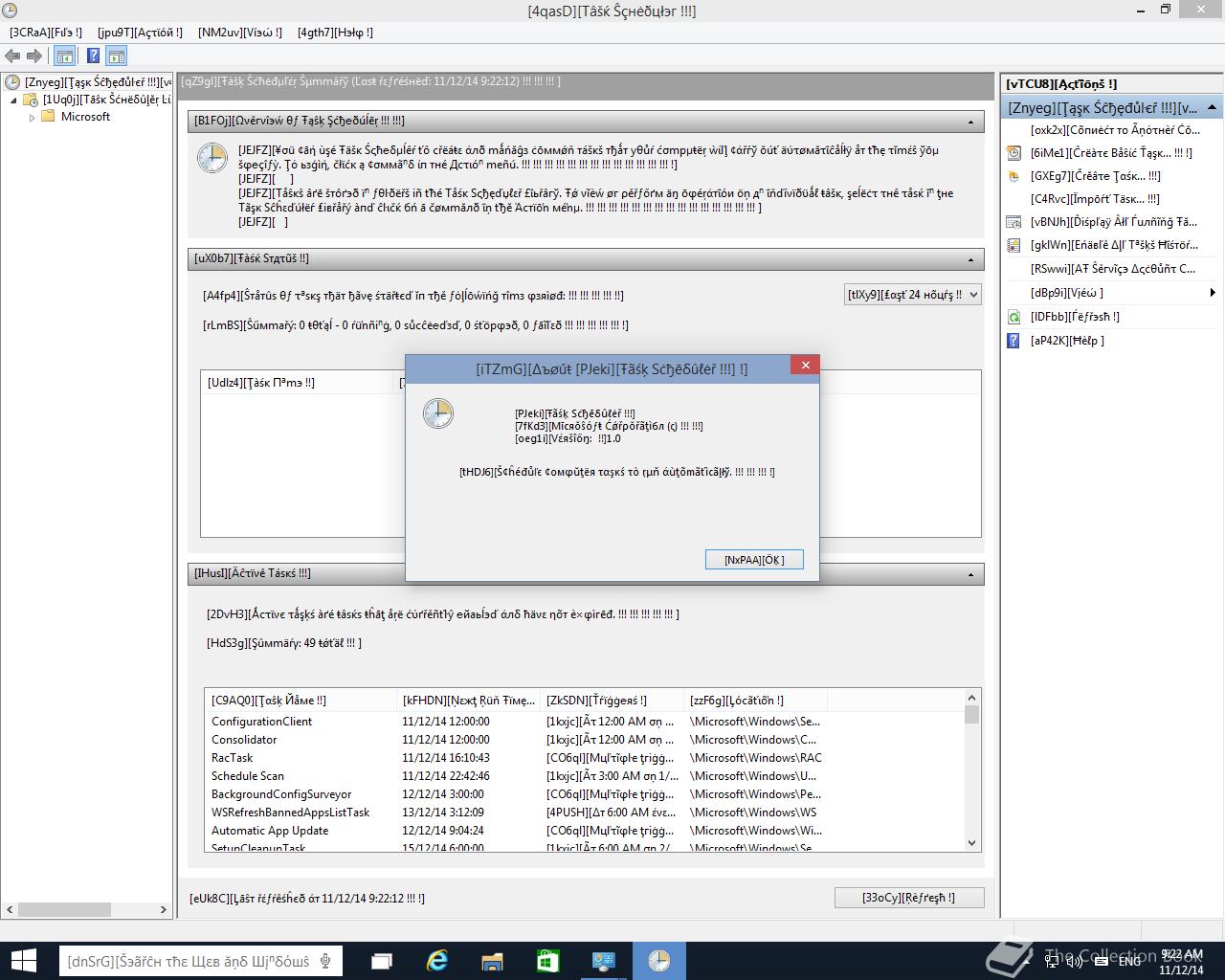The height and width of the screenshot is (980, 1225).
Task: Click Display All Running Tasks icon
Action: pos(1013,222)
